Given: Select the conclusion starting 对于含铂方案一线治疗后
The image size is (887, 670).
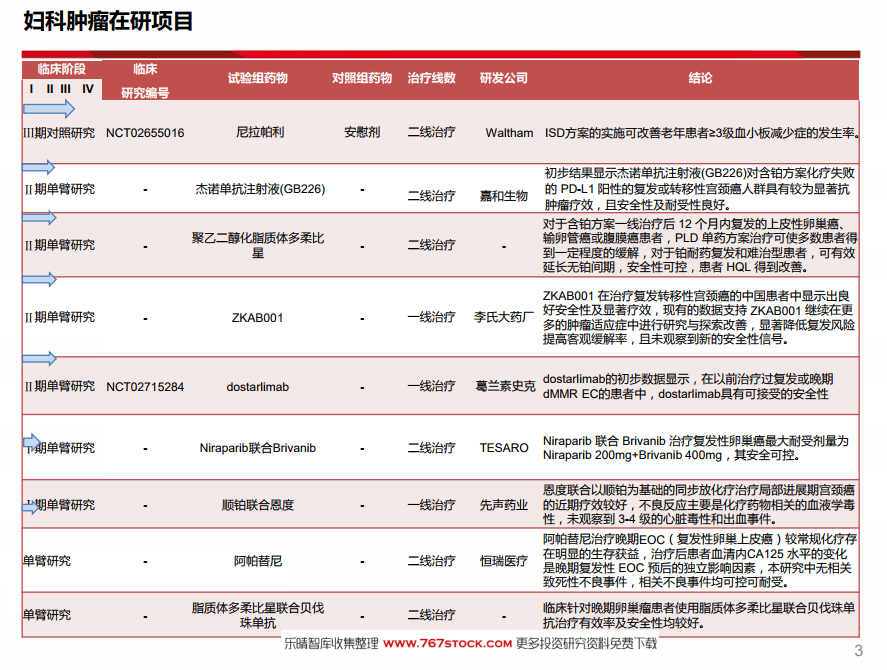Looking at the screenshot, I should [x=700, y=246].
